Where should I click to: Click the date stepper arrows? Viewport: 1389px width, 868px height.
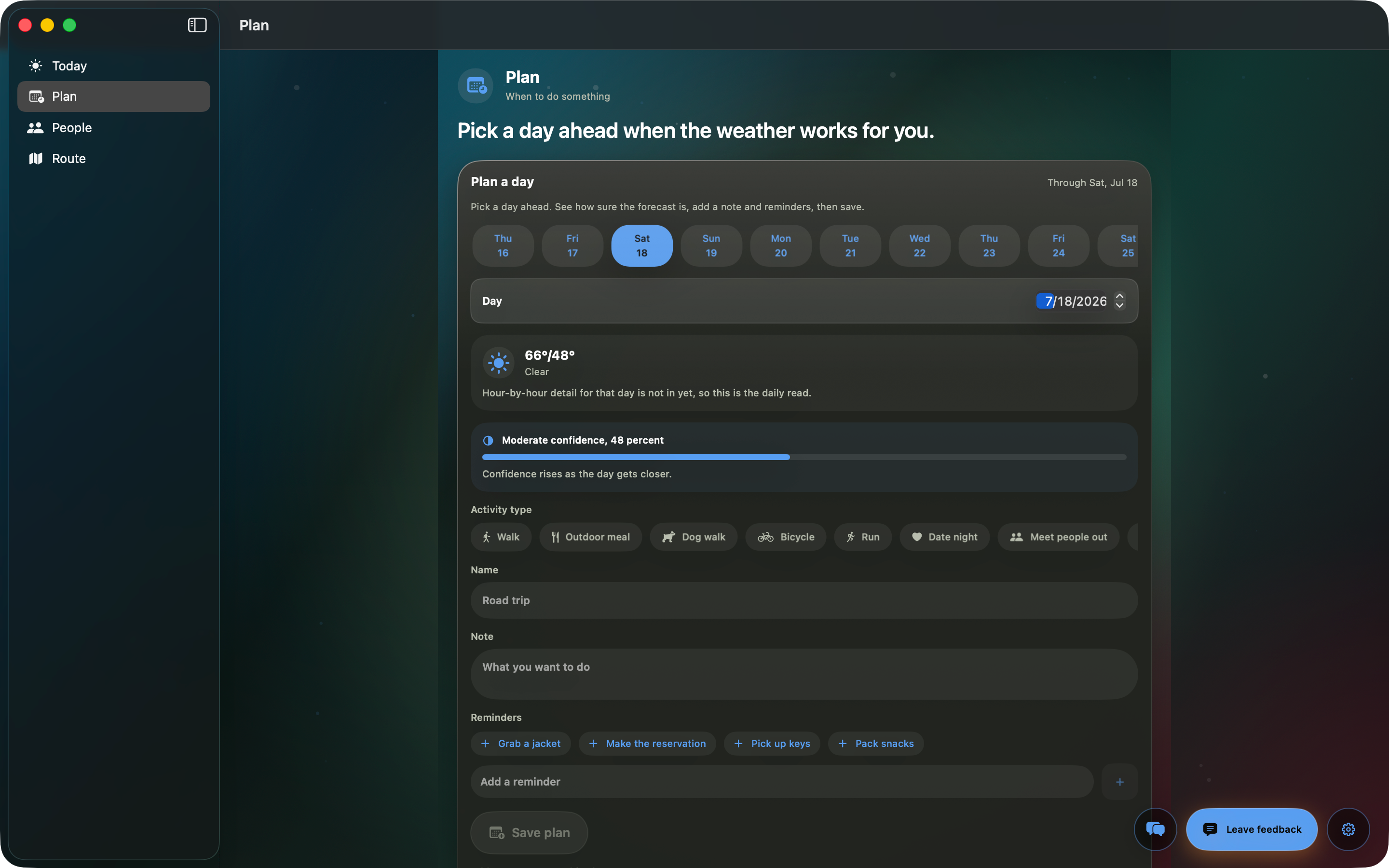[1119, 301]
